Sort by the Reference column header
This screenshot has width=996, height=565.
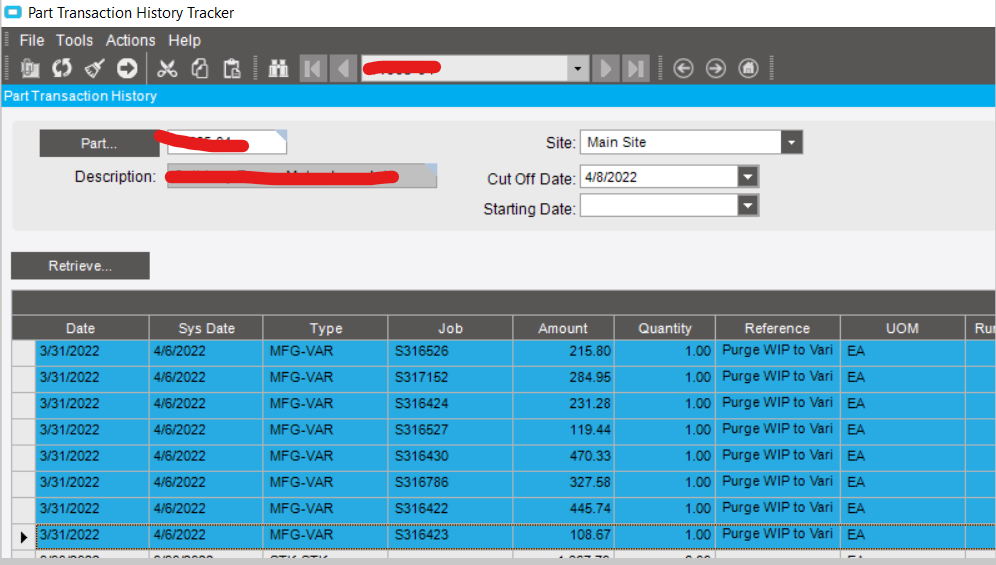777,328
